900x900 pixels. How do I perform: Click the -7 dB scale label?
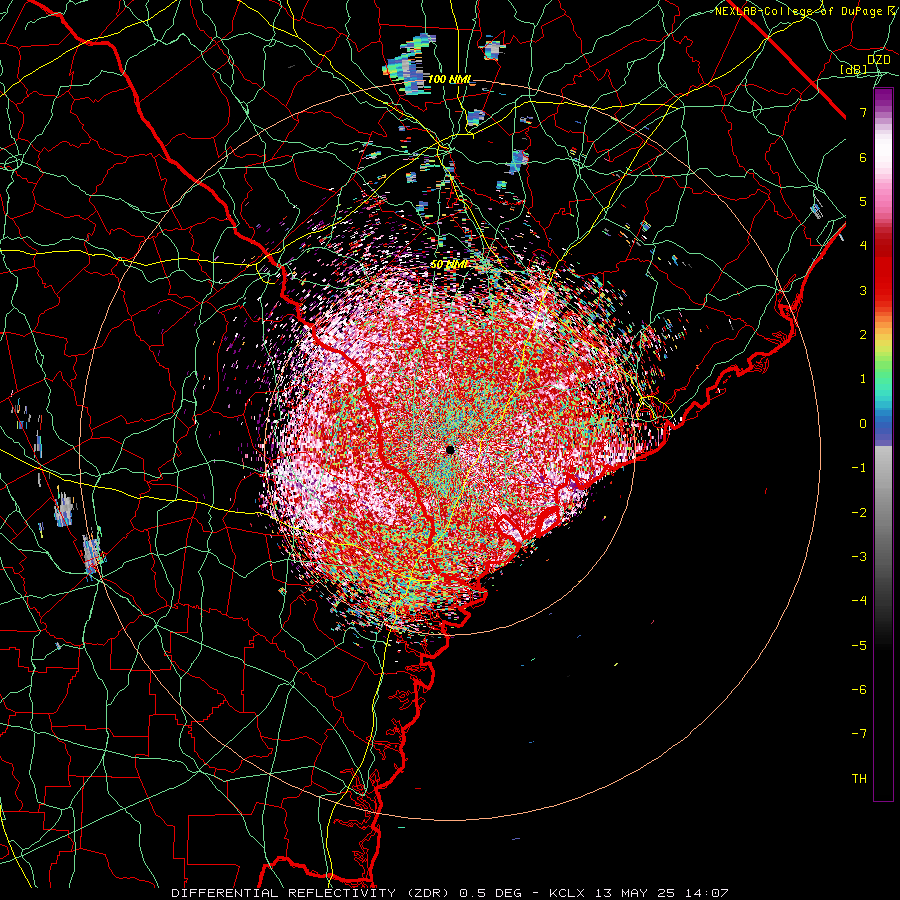click(x=859, y=734)
